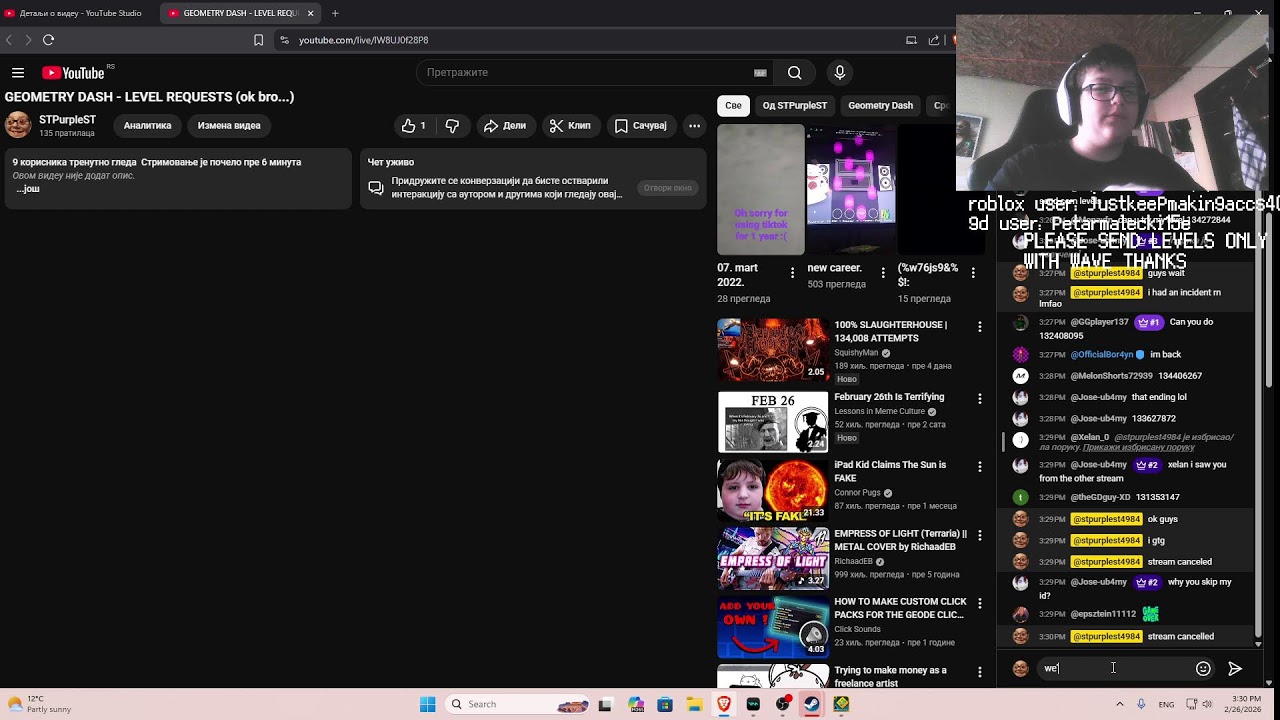Reload the page in the browser
This screenshot has height=720, width=1280.
(x=48, y=40)
